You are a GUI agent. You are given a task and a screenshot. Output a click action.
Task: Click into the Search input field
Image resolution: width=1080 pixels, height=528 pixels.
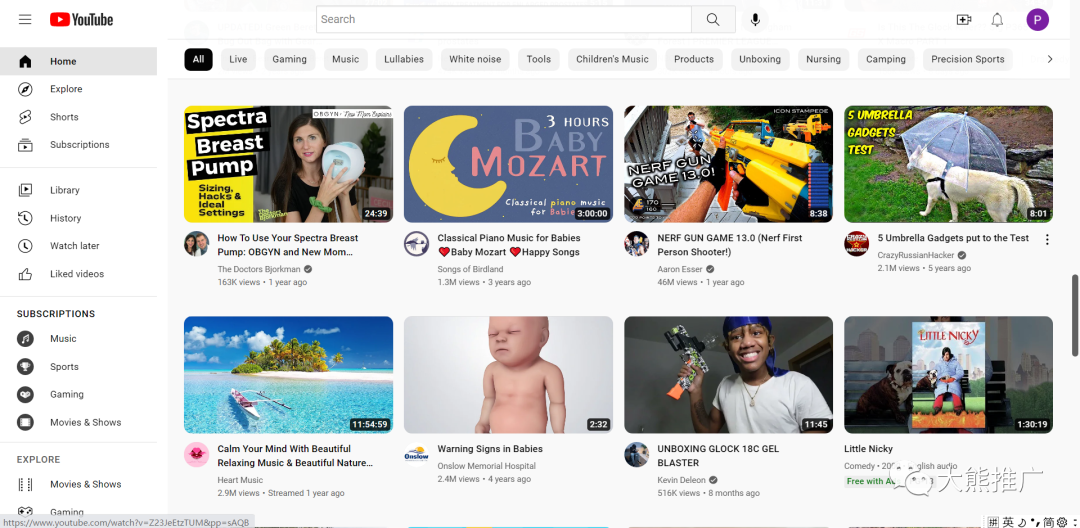click(x=503, y=20)
